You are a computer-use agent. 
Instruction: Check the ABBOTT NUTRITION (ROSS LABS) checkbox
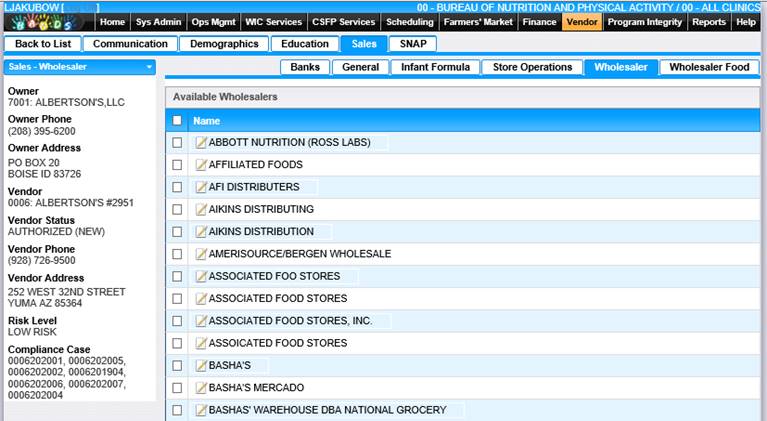pos(177,142)
